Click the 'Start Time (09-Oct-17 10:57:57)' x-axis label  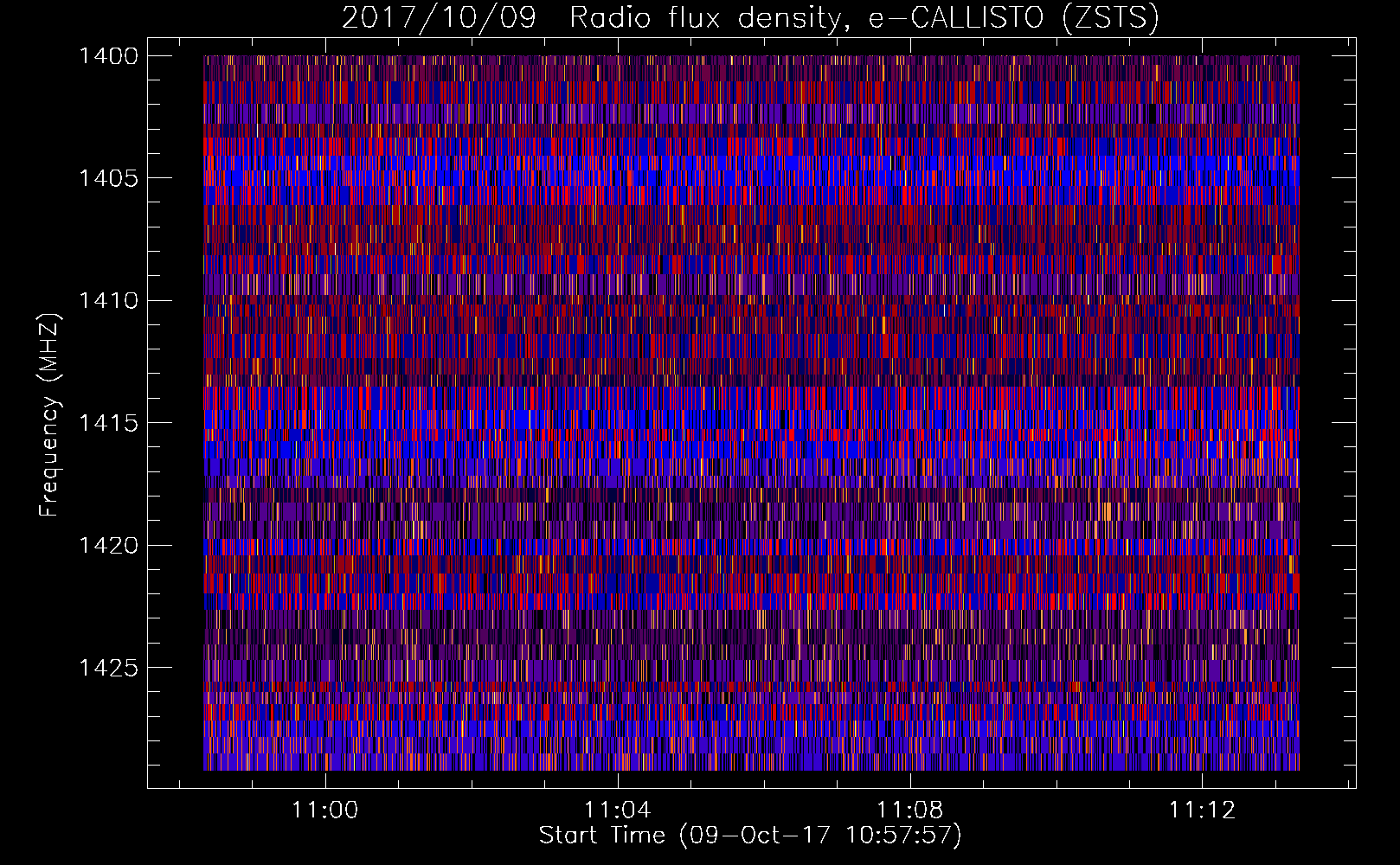tap(750, 836)
